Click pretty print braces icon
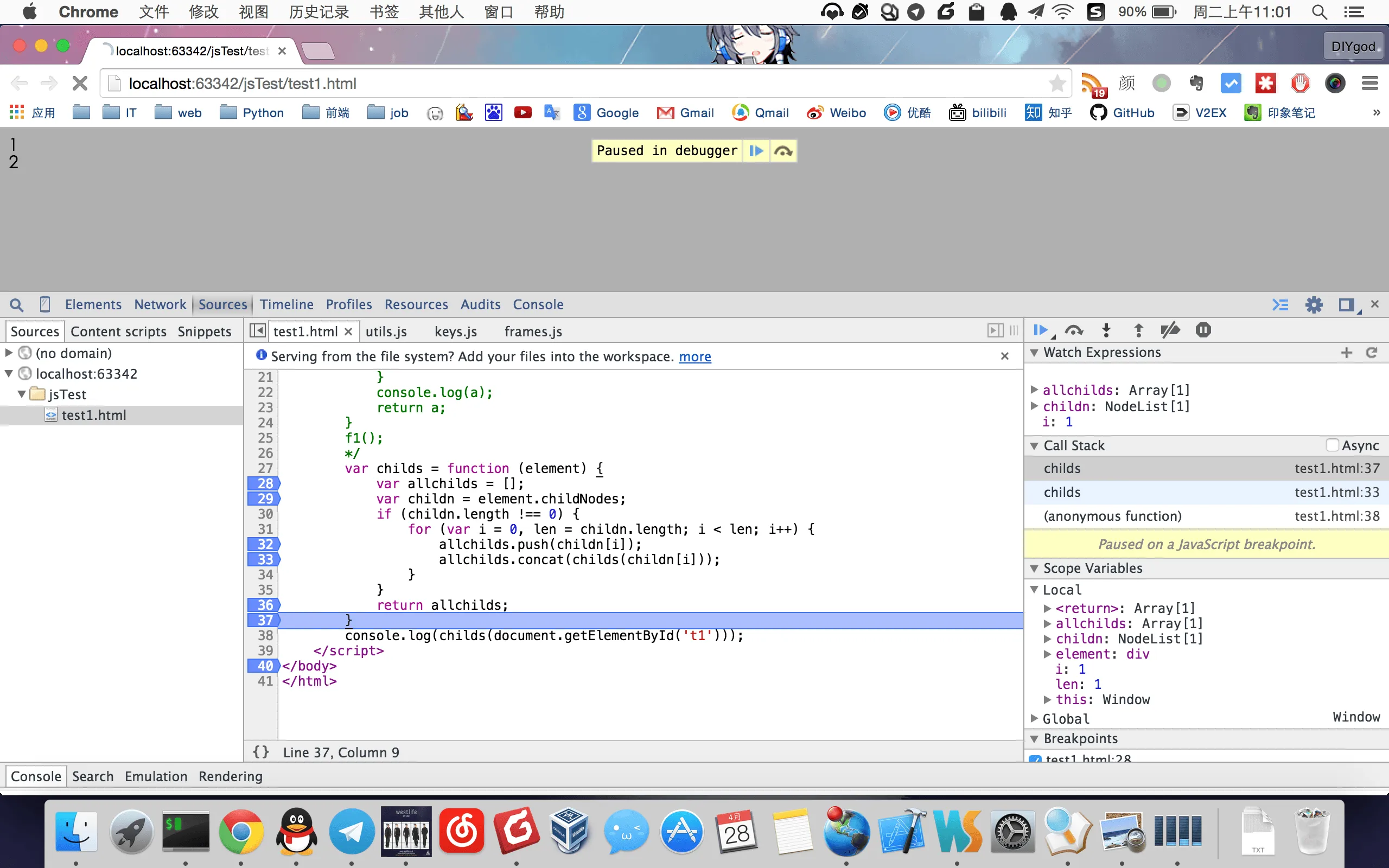The width and height of the screenshot is (1389, 868). click(x=261, y=752)
